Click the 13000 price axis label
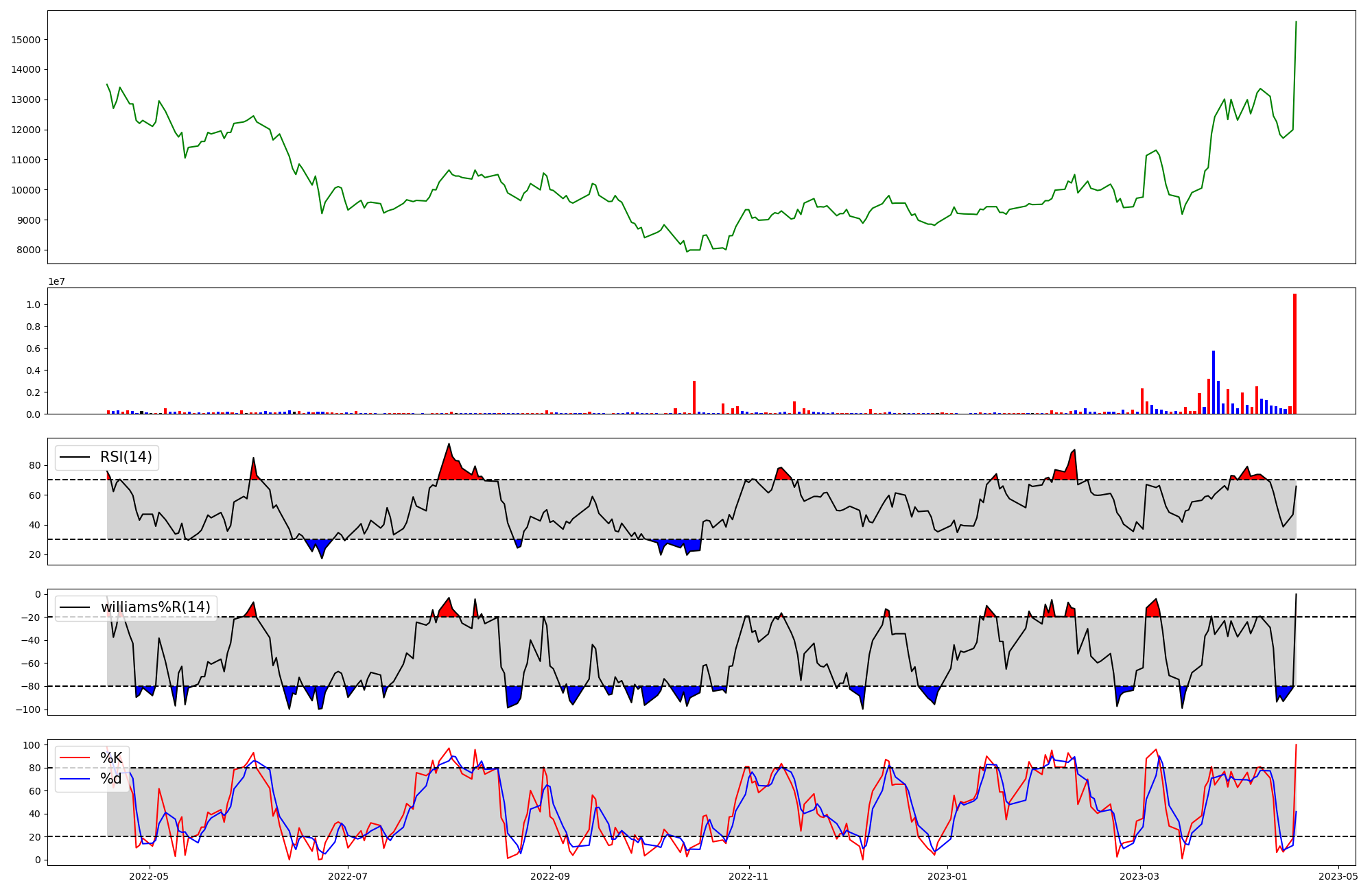 [x=26, y=99]
